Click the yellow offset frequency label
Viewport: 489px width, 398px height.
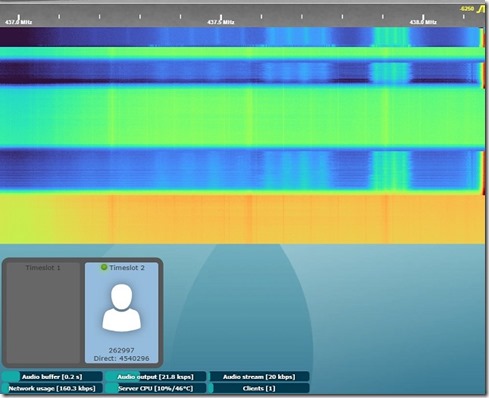[467, 9]
